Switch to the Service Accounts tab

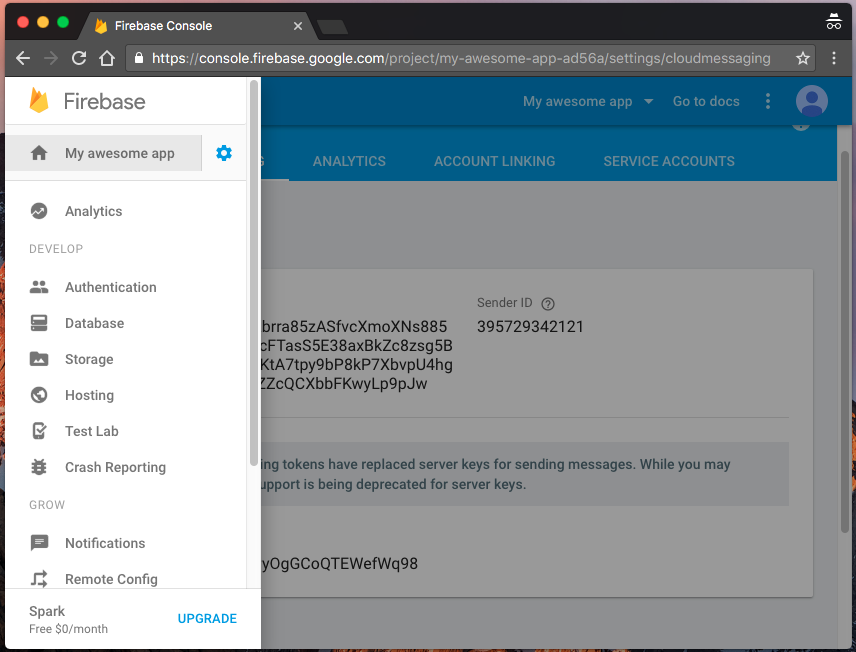coord(669,161)
